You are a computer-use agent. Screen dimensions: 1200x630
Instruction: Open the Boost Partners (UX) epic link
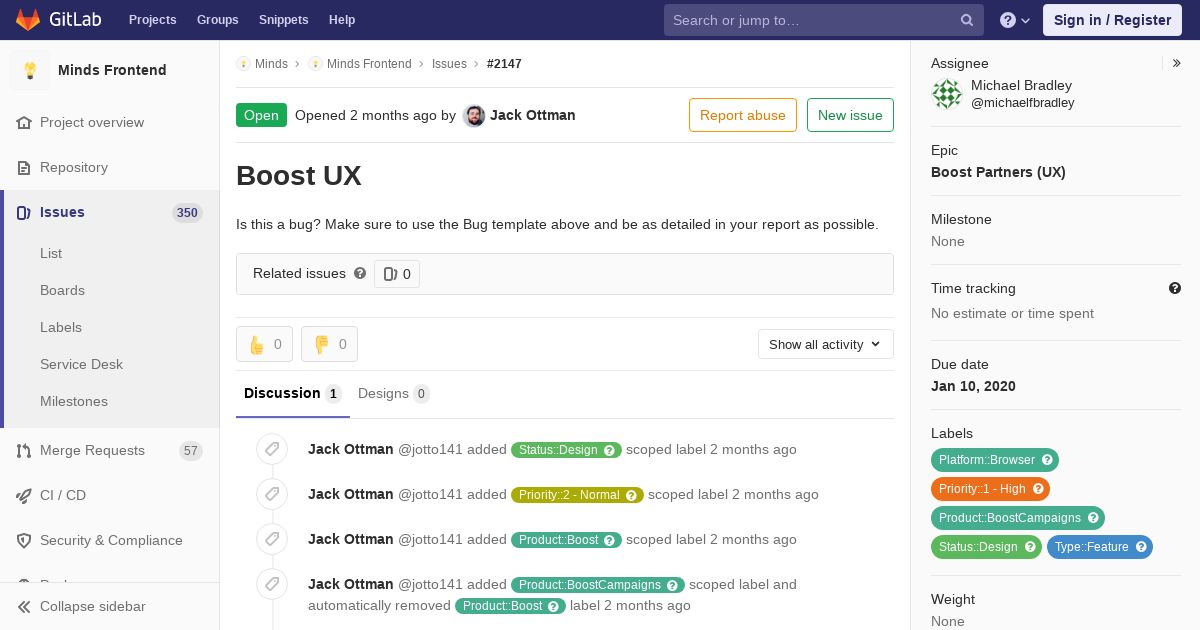(998, 172)
